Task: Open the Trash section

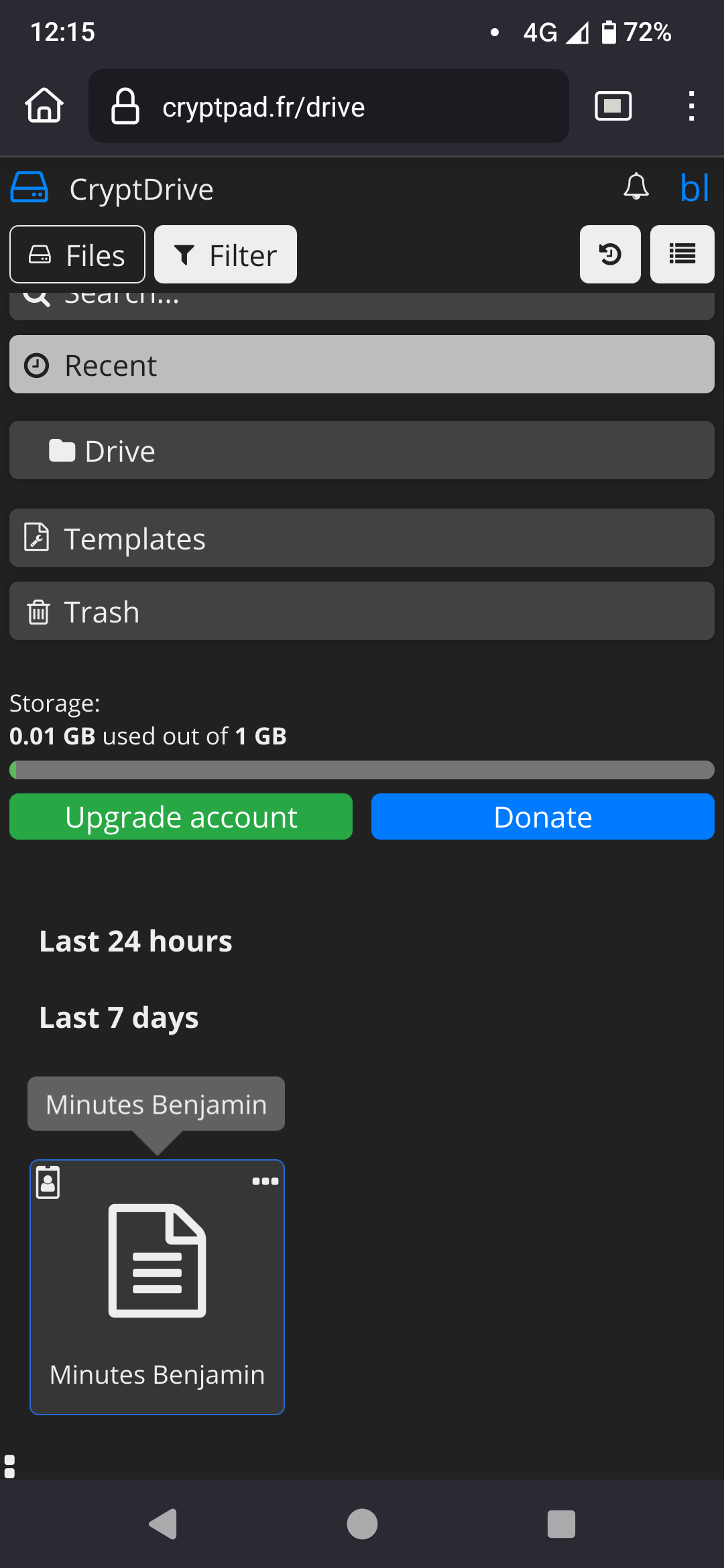Action: coord(362,611)
